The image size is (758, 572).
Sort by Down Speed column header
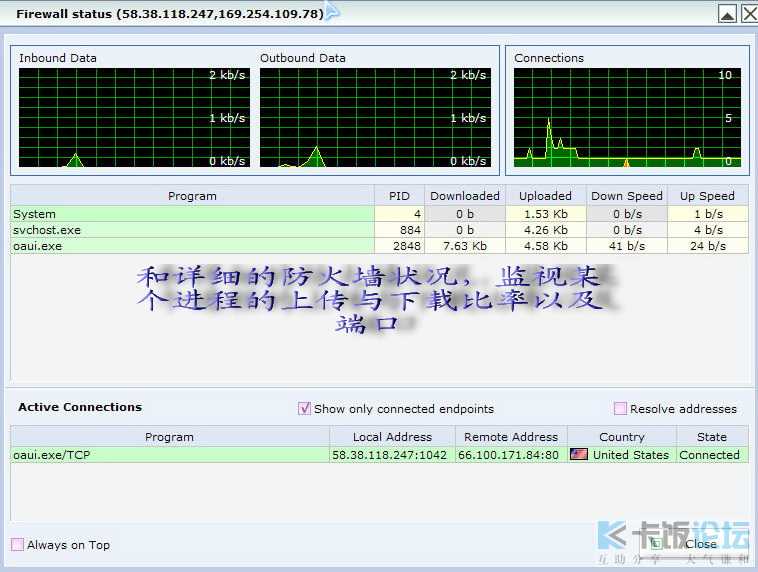coord(627,196)
